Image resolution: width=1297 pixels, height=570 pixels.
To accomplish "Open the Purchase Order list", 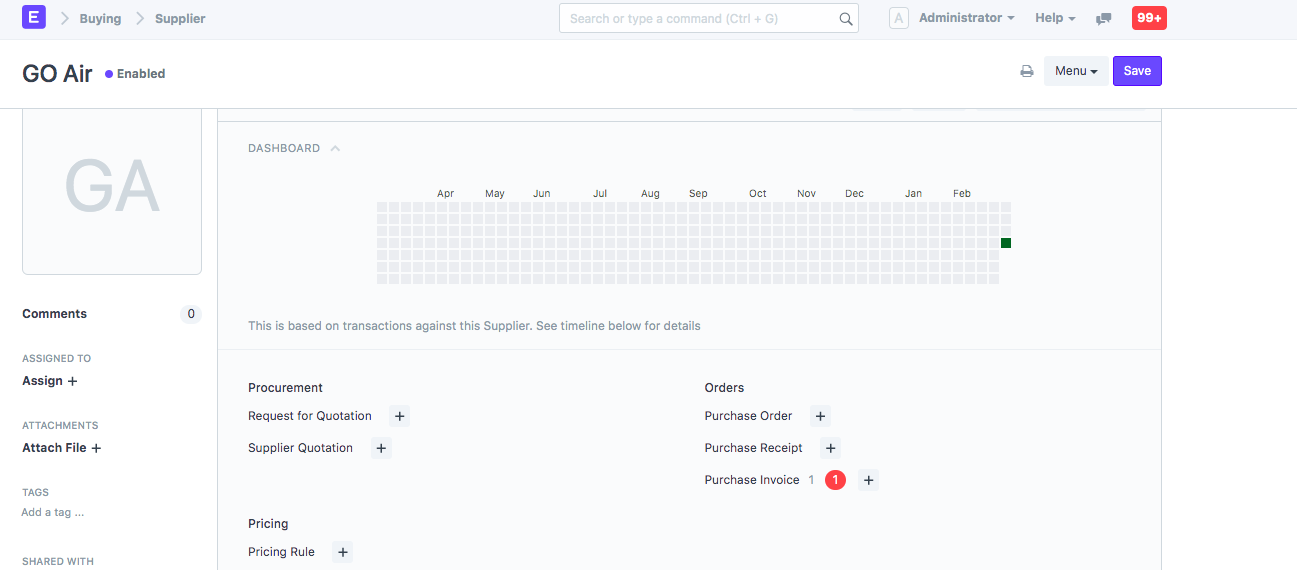I will tap(748, 416).
